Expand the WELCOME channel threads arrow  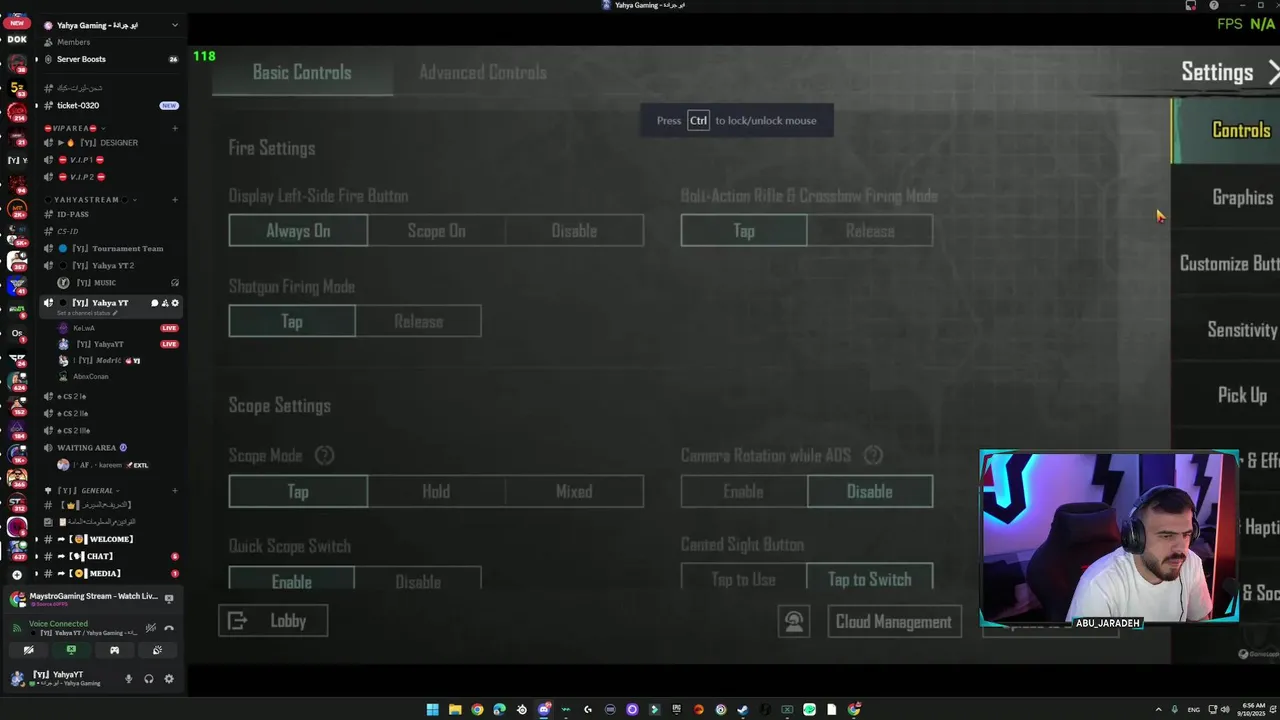tap(36, 539)
